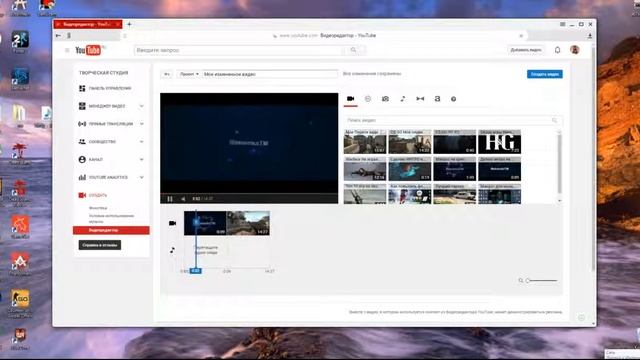Click the preview player progress bar
640x360 pixels.
(x=249, y=193)
